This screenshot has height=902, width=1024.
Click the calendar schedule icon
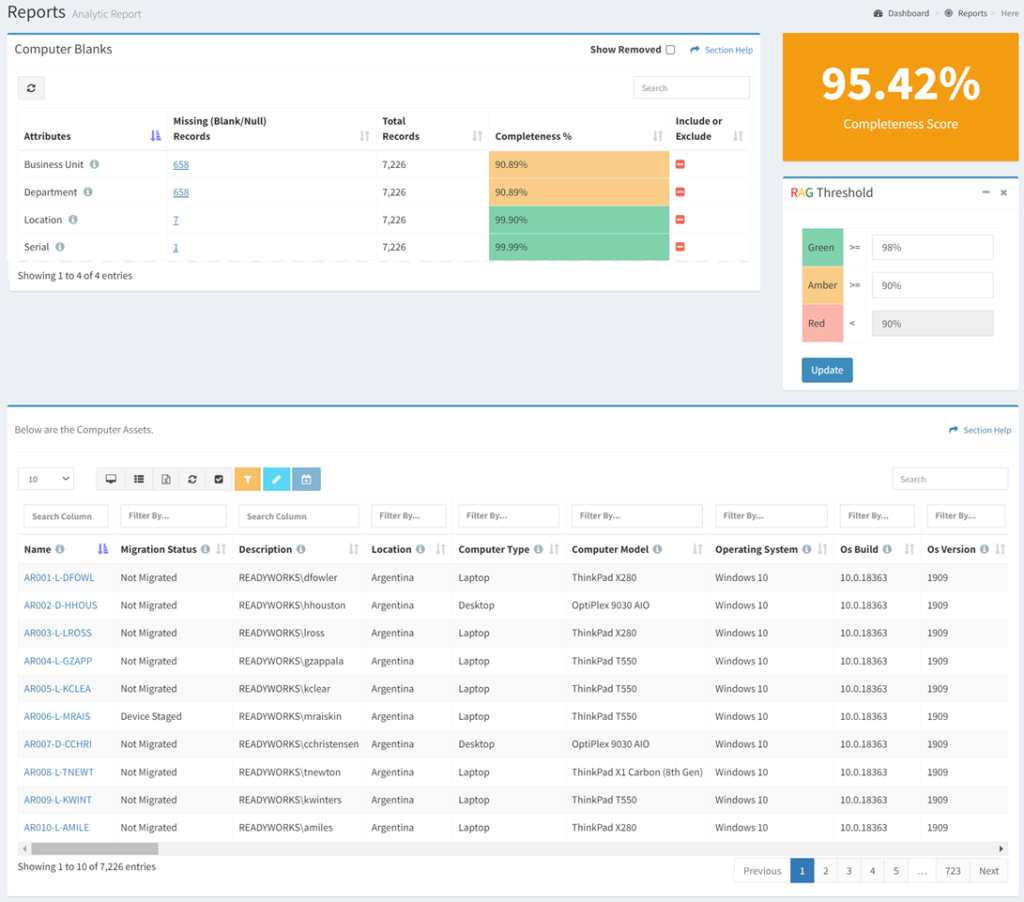[306, 479]
